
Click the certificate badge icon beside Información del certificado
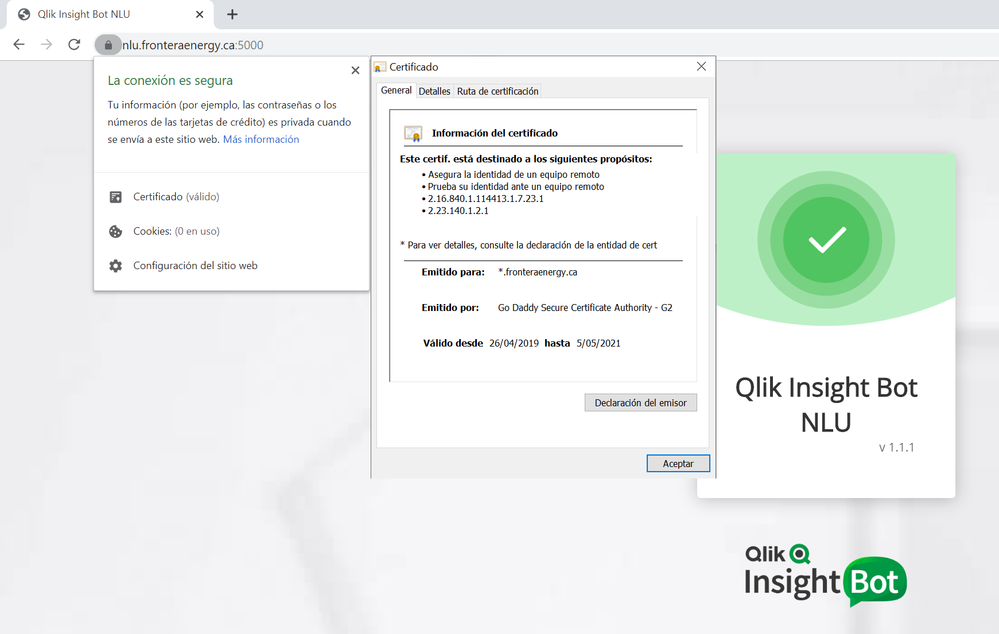click(x=413, y=133)
